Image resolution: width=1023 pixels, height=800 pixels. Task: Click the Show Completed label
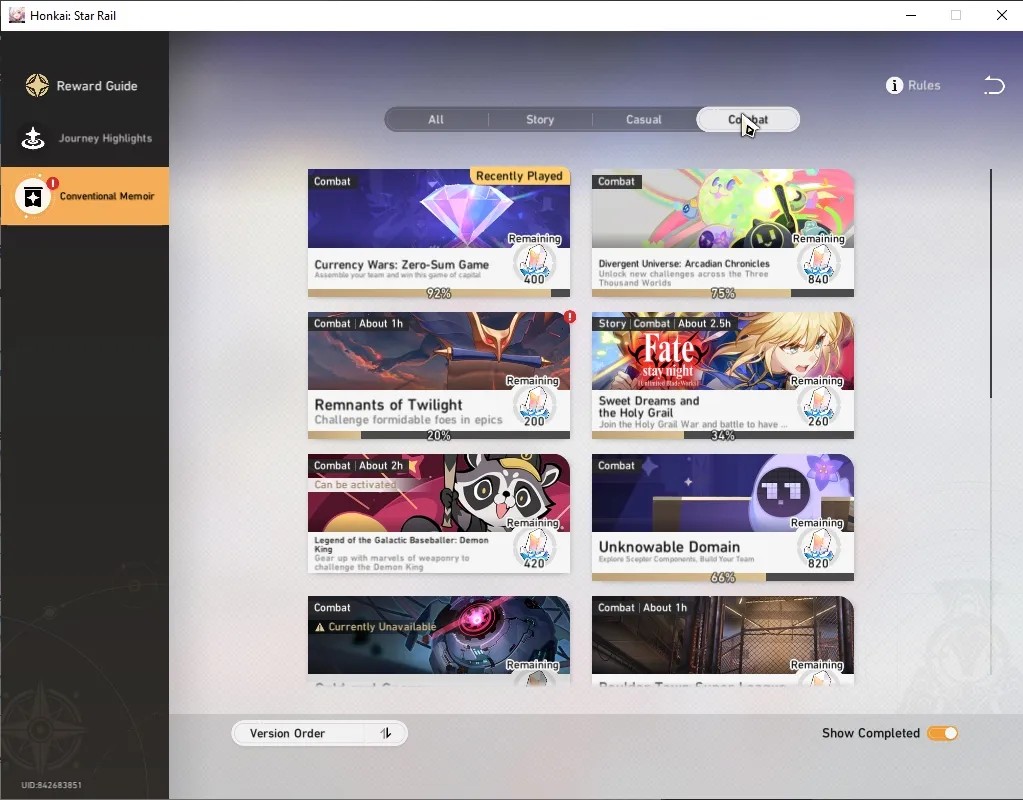pos(870,733)
